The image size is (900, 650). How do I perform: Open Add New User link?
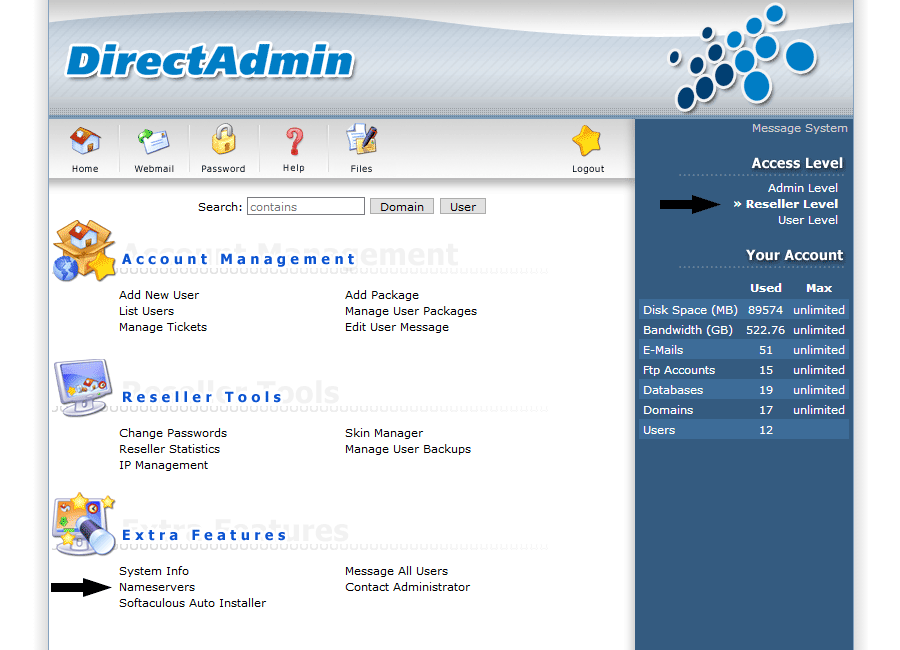(x=159, y=295)
